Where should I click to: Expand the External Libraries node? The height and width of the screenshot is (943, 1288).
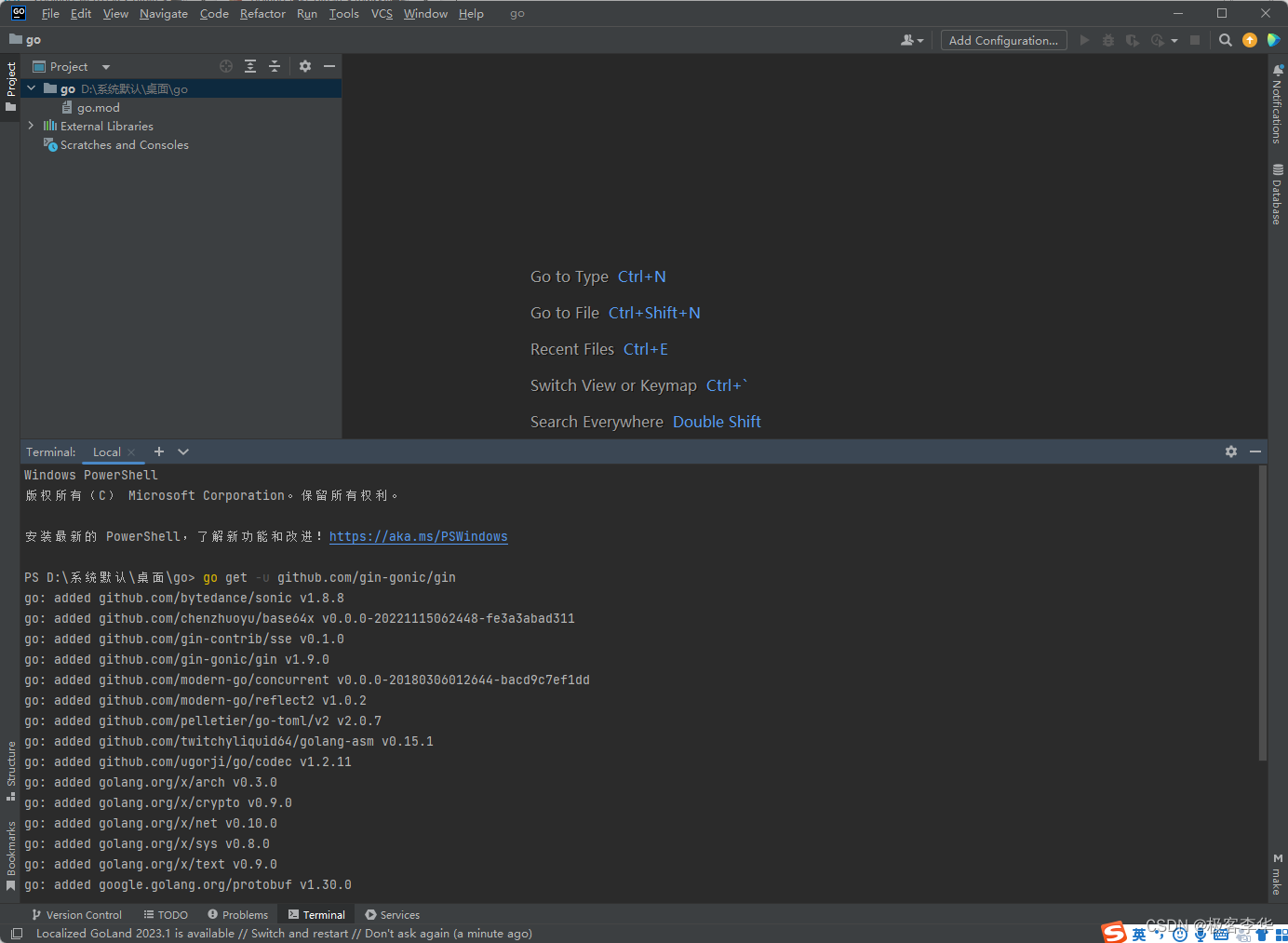coord(32,126)
